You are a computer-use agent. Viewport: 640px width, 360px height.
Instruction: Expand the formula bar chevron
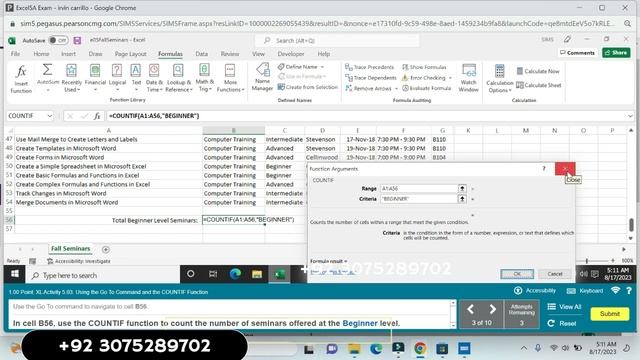point(631,116)
